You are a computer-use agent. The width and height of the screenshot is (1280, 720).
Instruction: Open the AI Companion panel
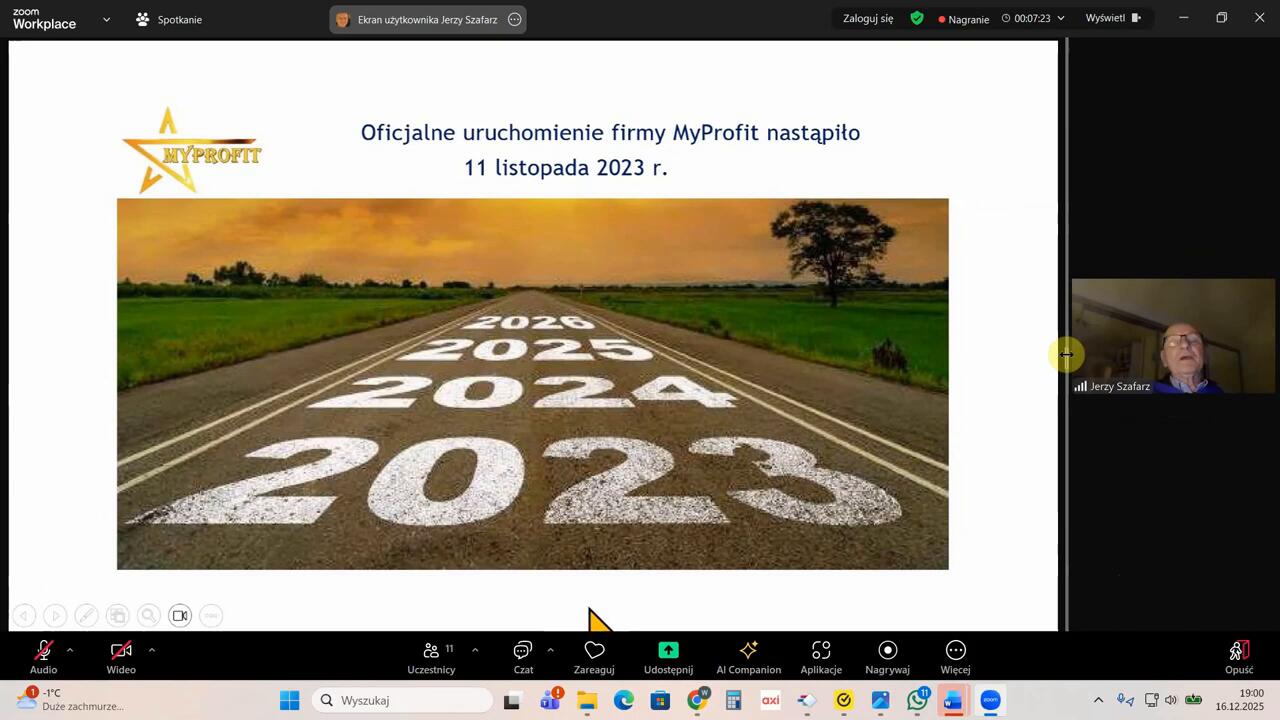[x=748, y=656]
